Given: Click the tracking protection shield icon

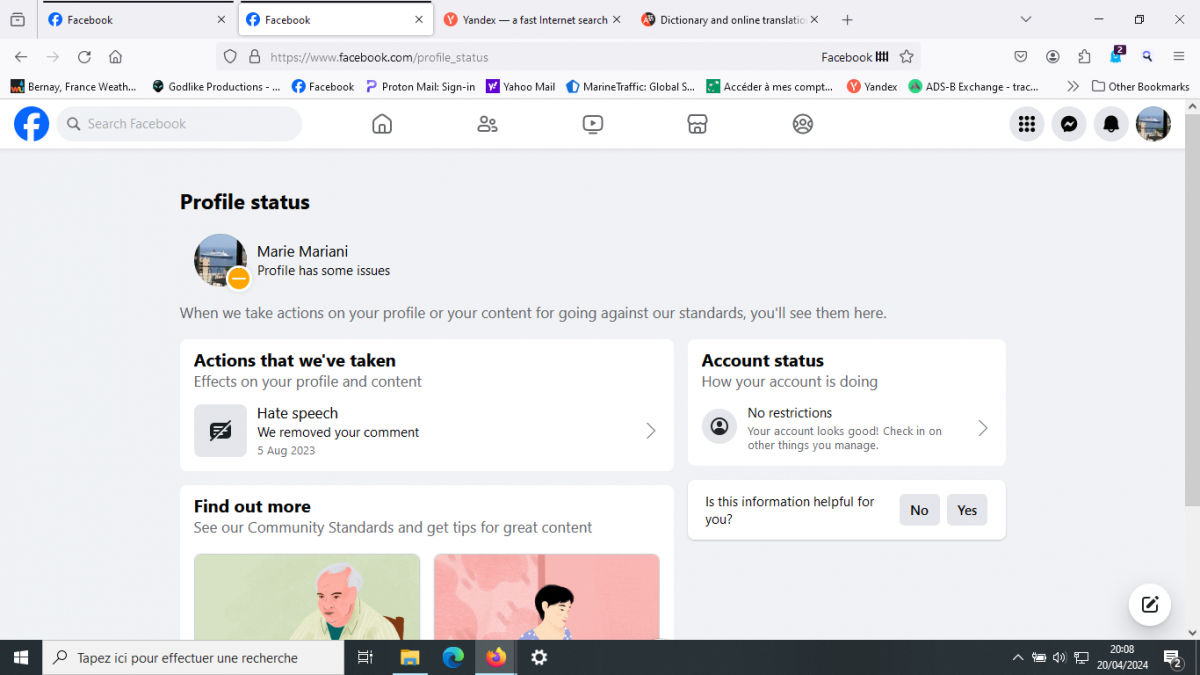Looking at the screenshot, I should 230,57.
